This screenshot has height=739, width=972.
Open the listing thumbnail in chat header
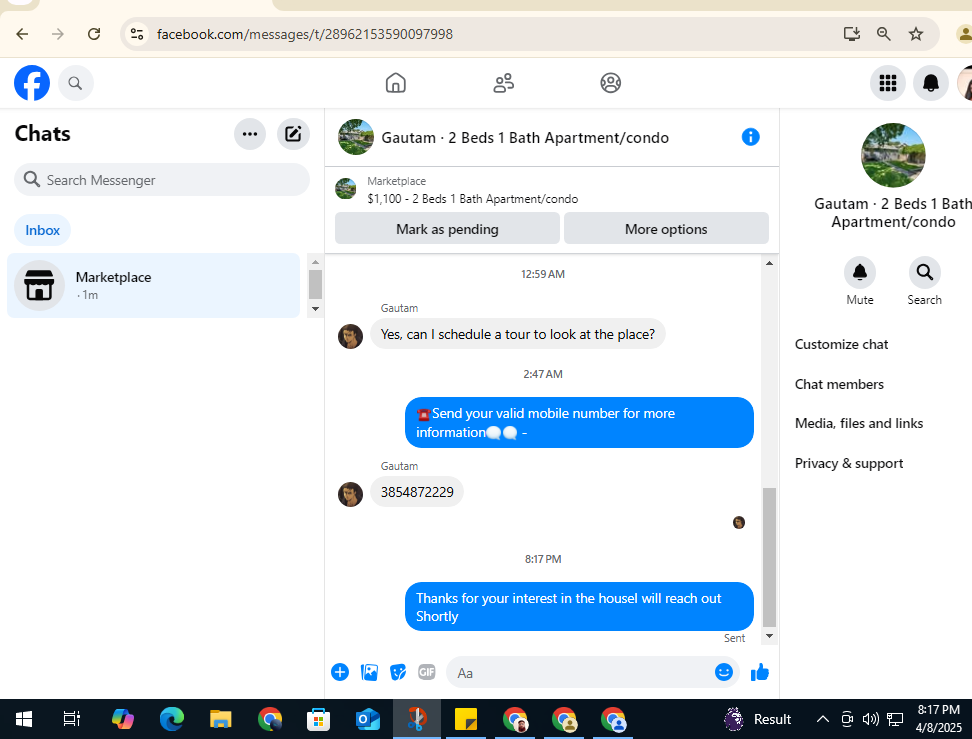tap(356, 137)
